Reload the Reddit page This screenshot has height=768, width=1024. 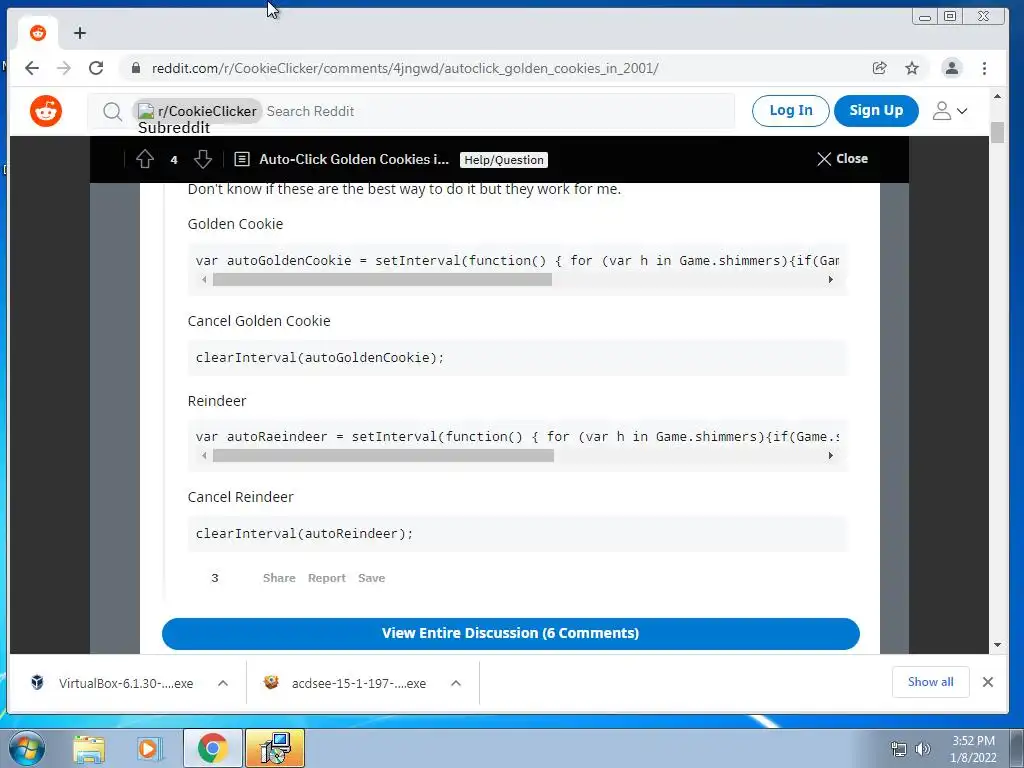(96, 68)
